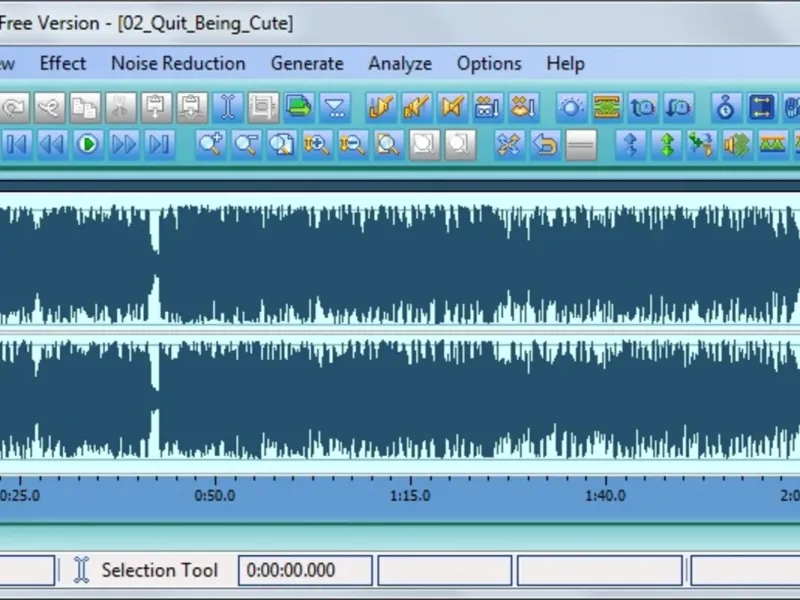The height and width of the screenshot is (600, 800).
Task: Click the green zigzag wave icon
Action: click(x=773, y=145)
